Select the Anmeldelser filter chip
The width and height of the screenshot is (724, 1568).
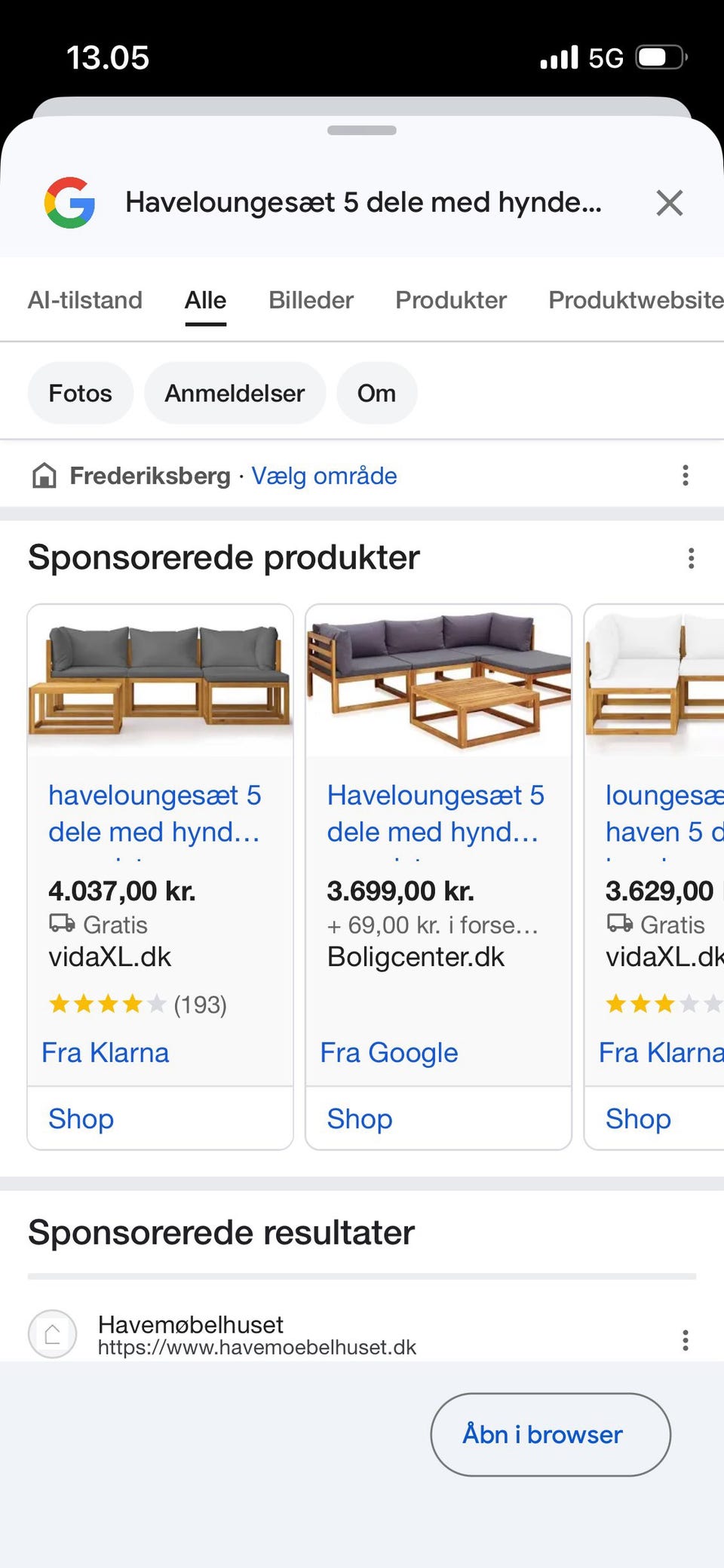pos(235,393)
